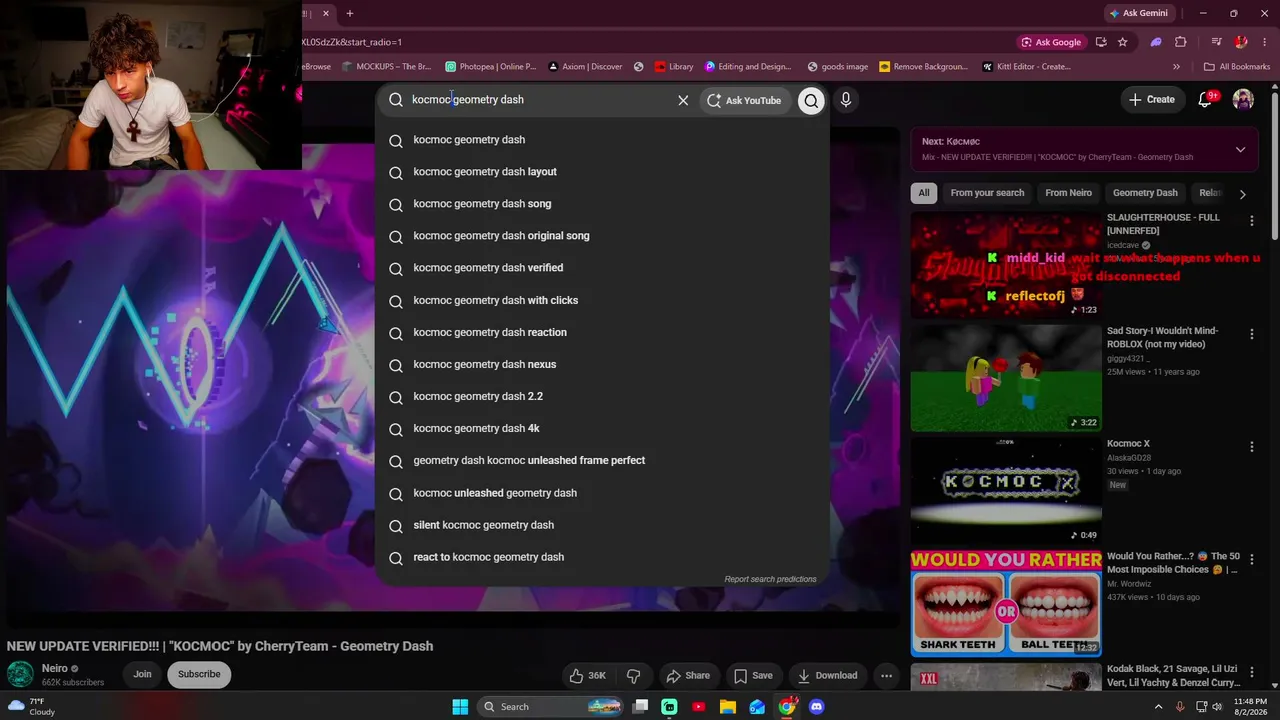Open Chrome extensions puzzle icon

point(1181,42)
